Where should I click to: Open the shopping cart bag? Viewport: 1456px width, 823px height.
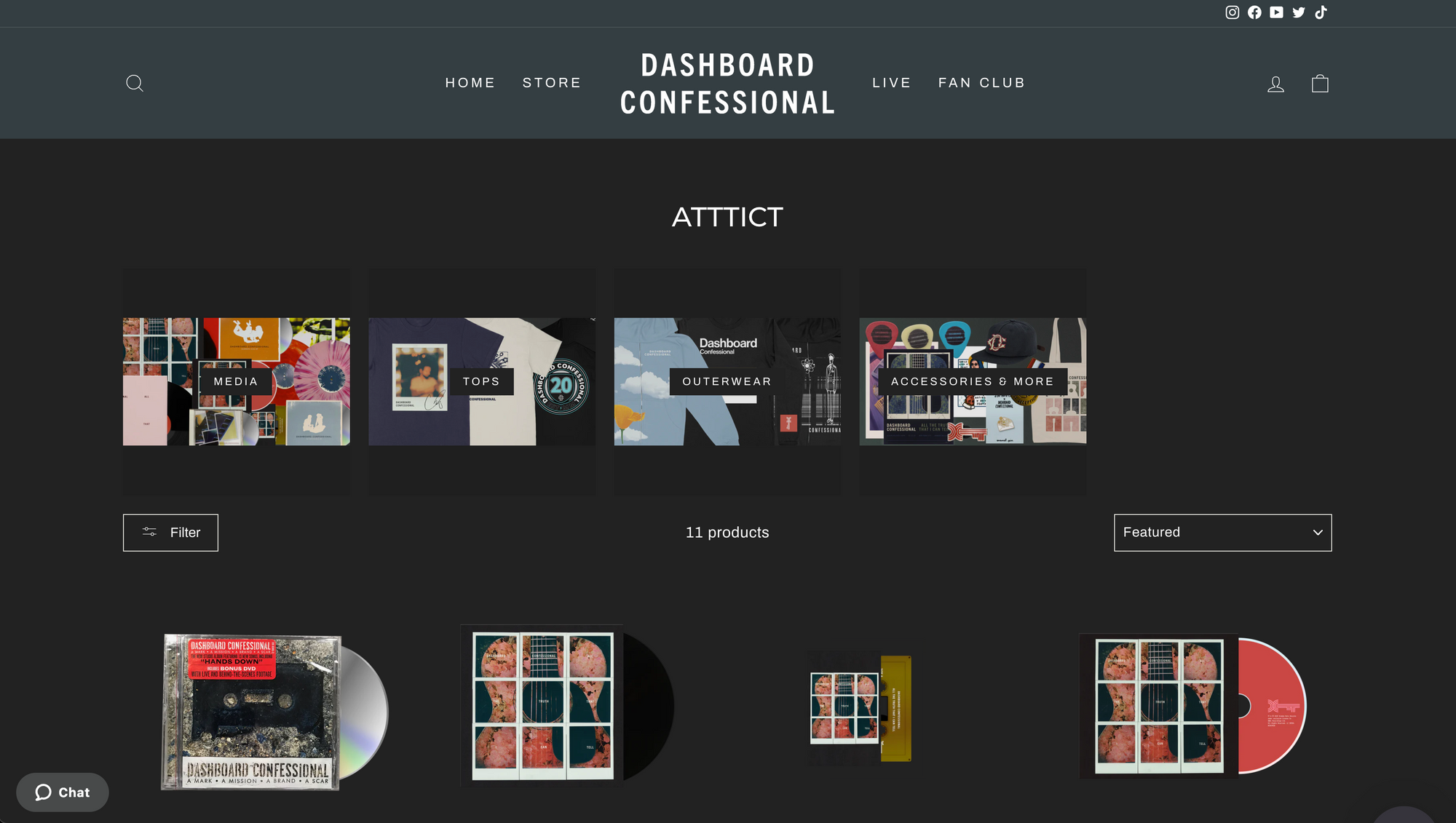coord(1320,84)
